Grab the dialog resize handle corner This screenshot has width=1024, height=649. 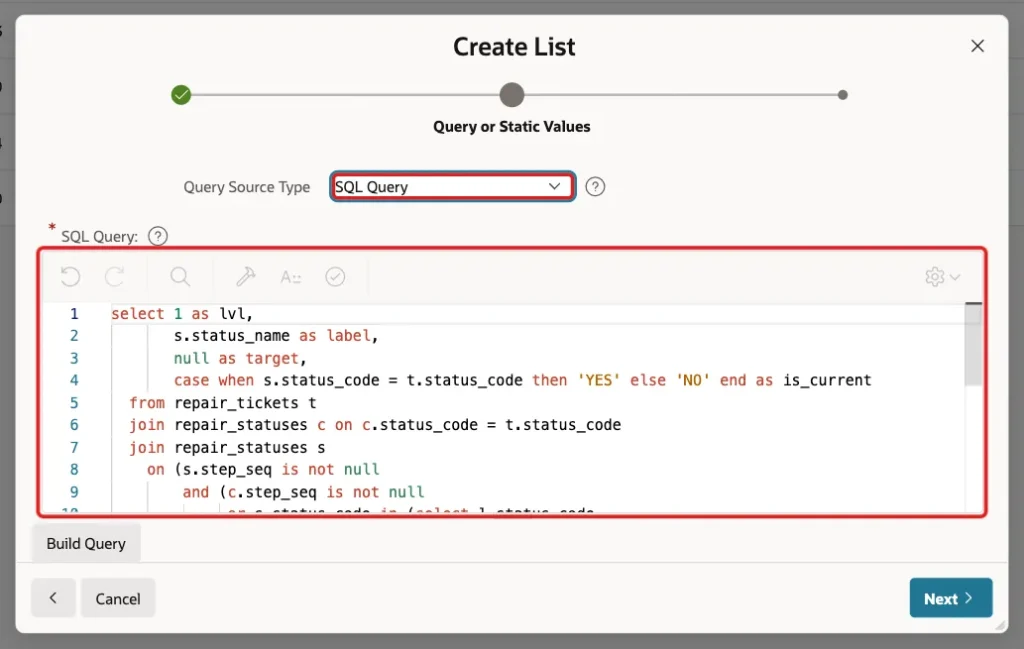click(x=1000, y=625)
